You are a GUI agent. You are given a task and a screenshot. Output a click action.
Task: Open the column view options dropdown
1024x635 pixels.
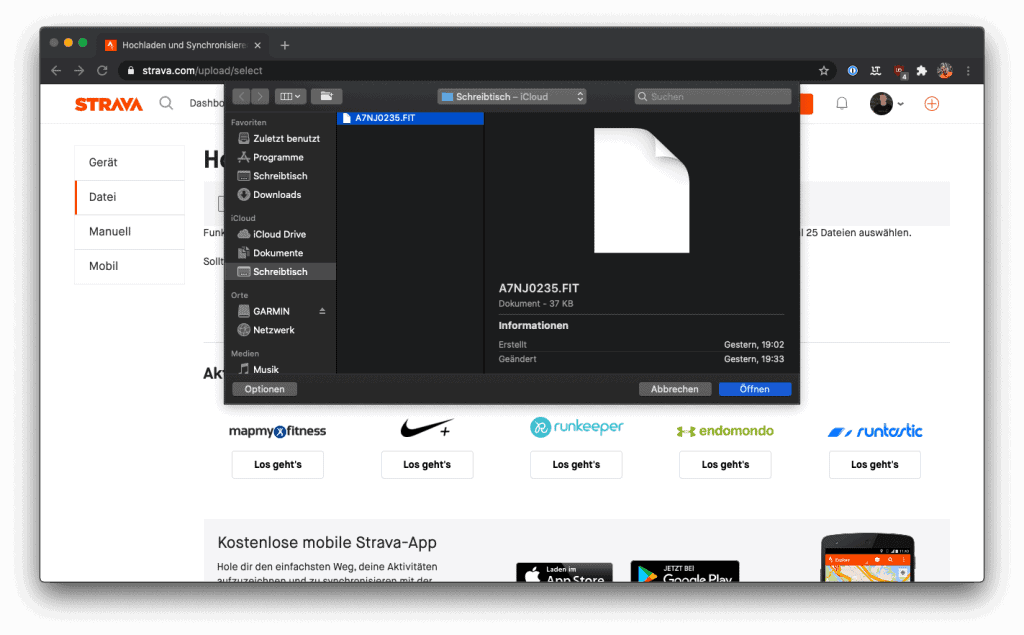tap(290, 97)
